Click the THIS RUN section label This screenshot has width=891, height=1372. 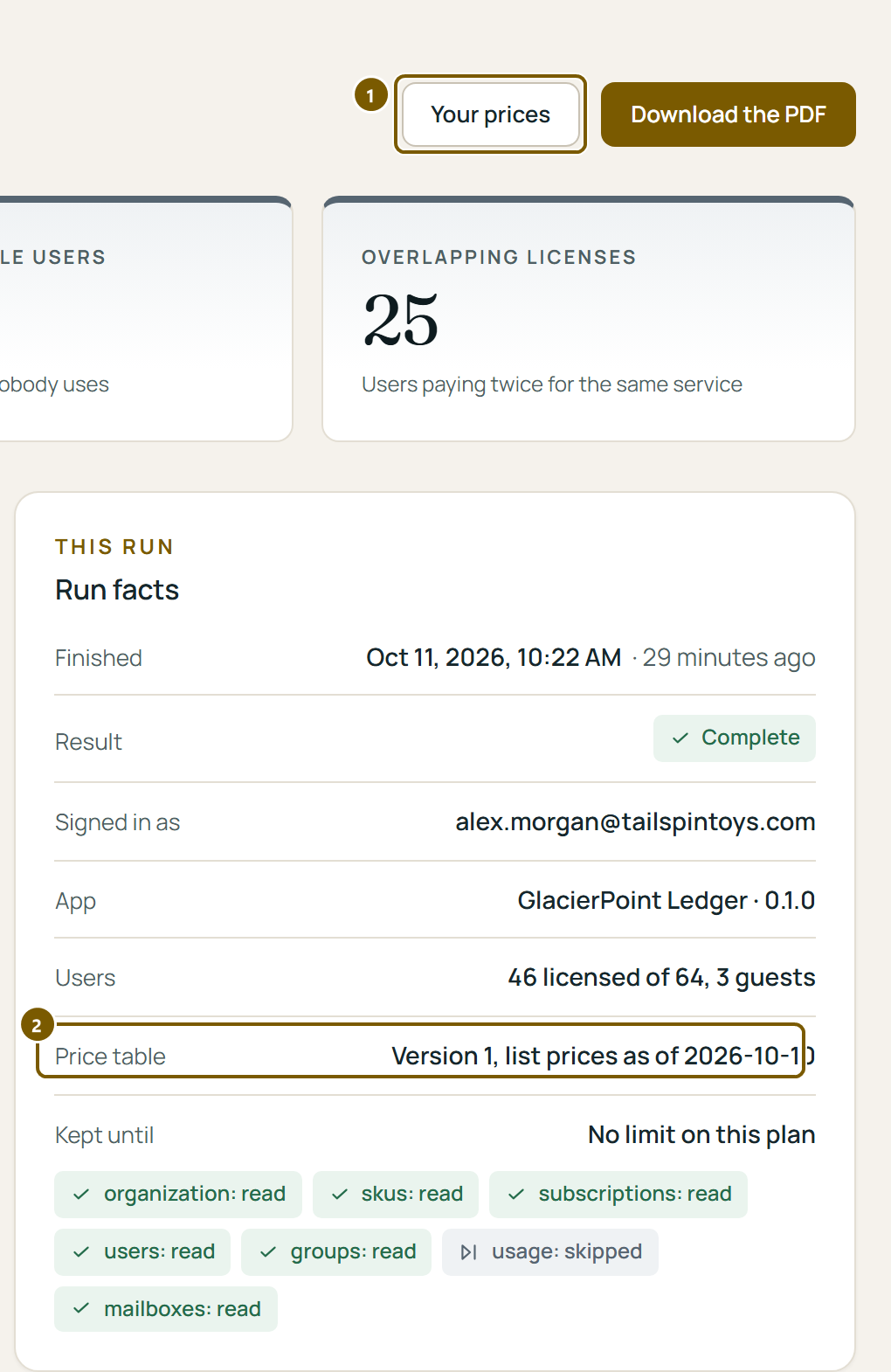pos(114,547)
